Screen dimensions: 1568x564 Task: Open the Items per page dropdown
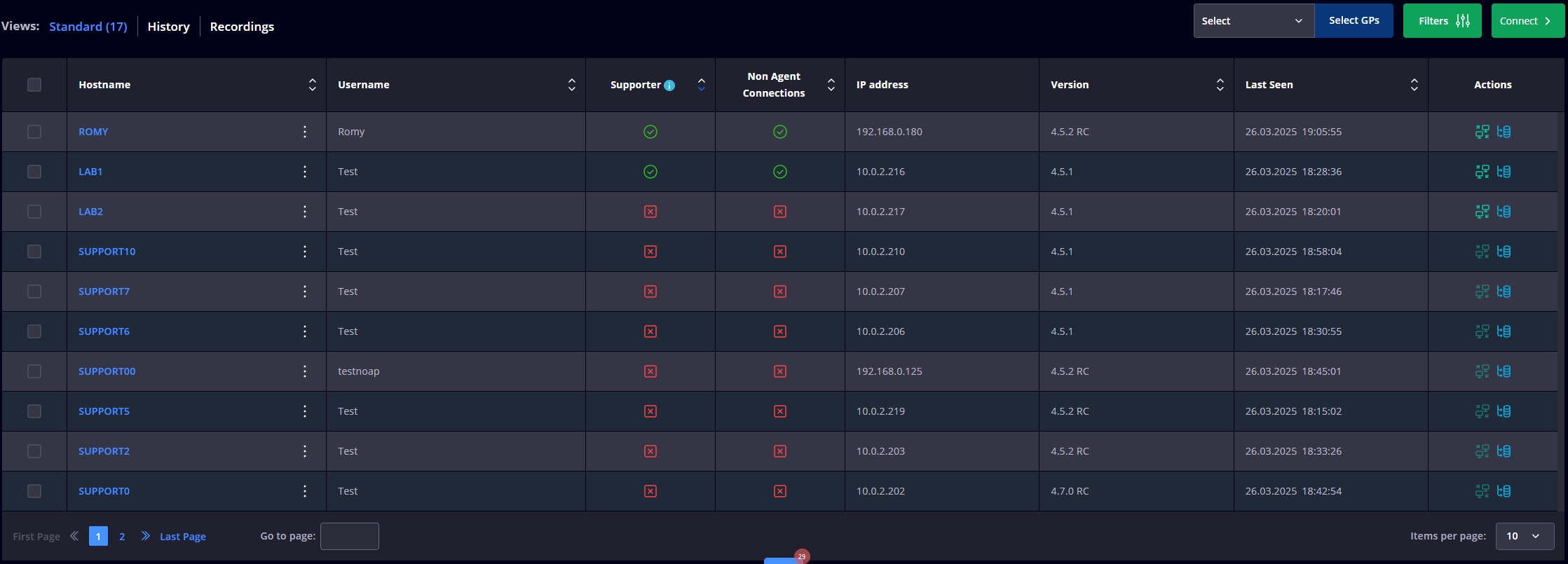click(x=1525, y=536)
